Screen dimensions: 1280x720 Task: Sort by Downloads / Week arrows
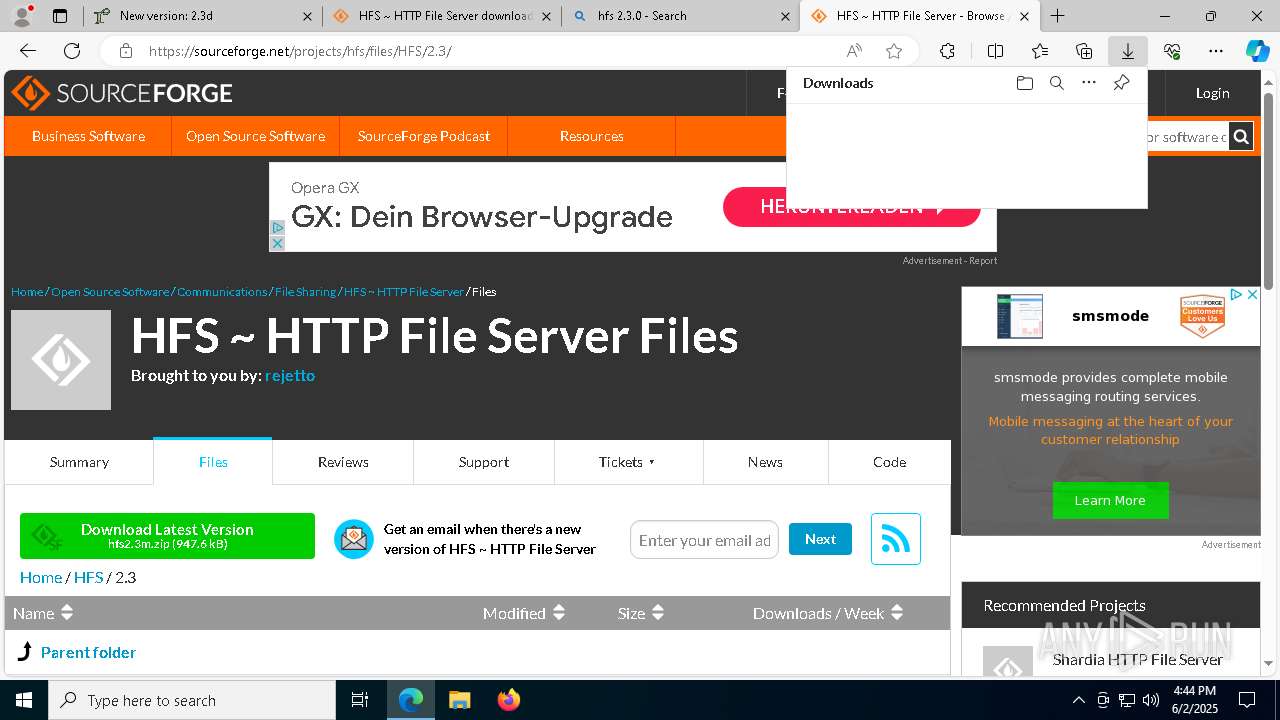(x=897, y=612)
